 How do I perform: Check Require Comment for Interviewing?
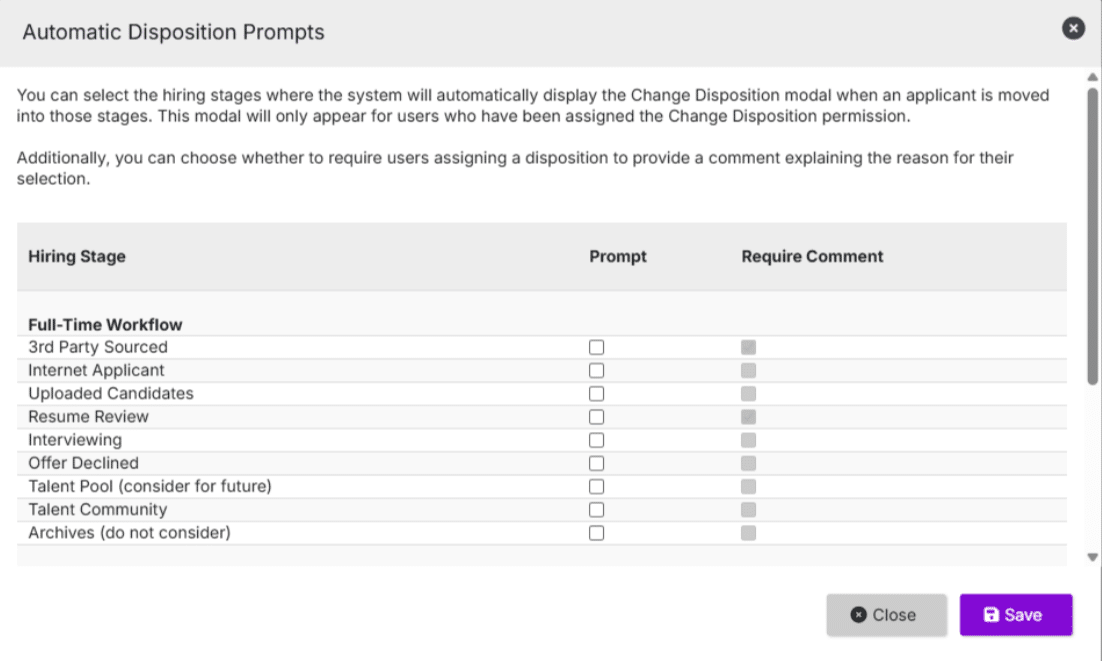pos(749,440)
